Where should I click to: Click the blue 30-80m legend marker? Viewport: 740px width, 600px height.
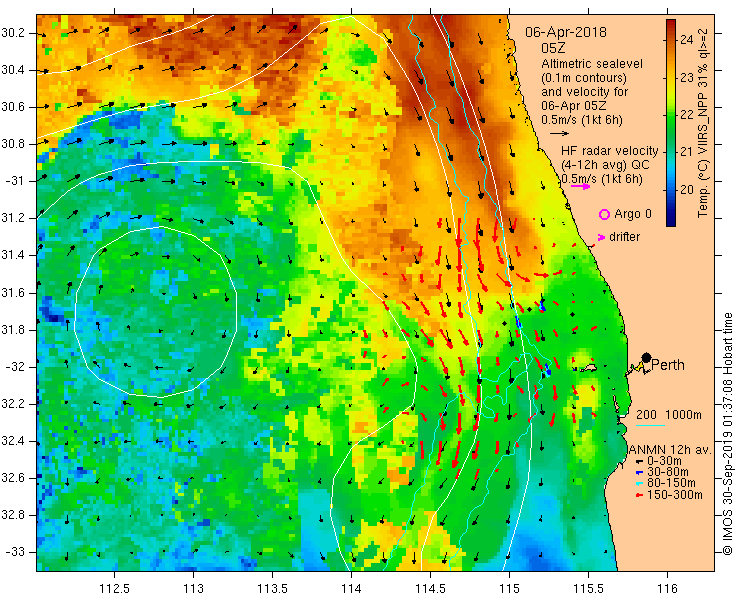click(x=639, y=473)
